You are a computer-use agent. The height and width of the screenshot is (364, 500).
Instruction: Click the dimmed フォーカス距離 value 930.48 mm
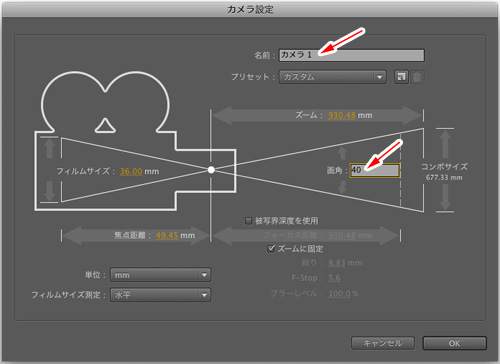[350, 235]
